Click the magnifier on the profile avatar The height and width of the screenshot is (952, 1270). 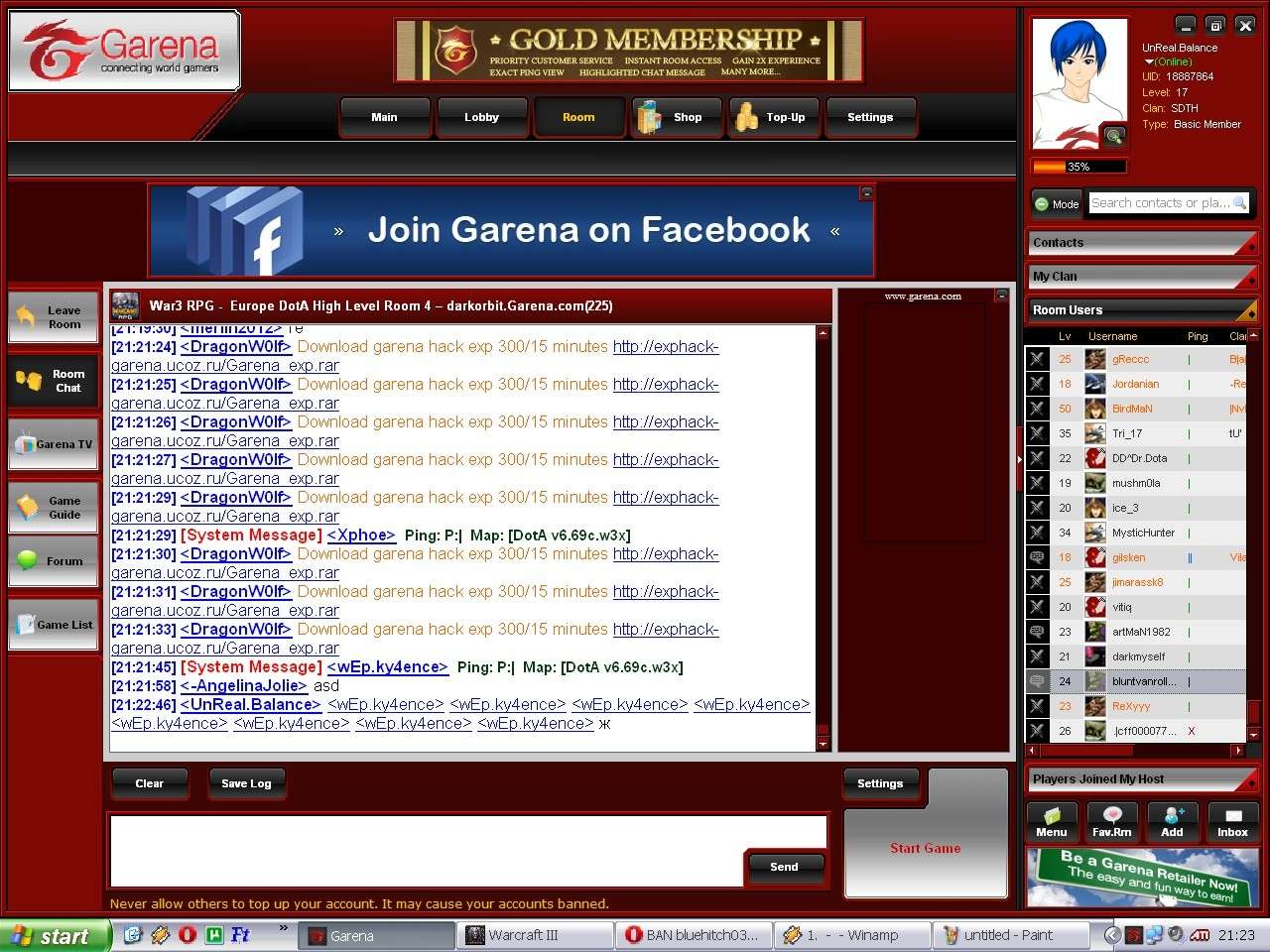1113,136
